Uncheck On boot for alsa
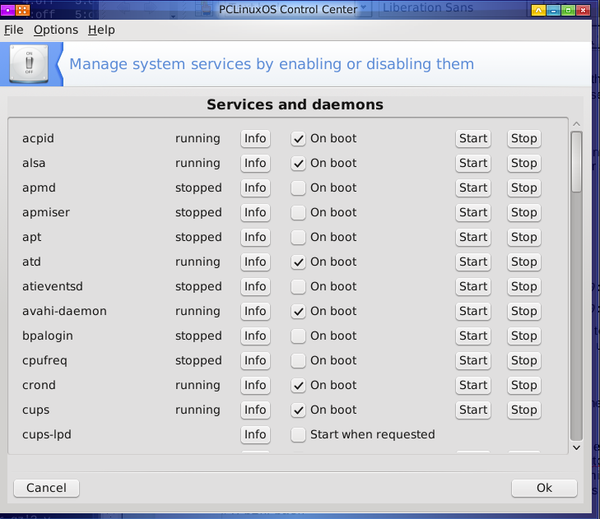This screenshot has height=519, width=600. click(x=298, y=163)
